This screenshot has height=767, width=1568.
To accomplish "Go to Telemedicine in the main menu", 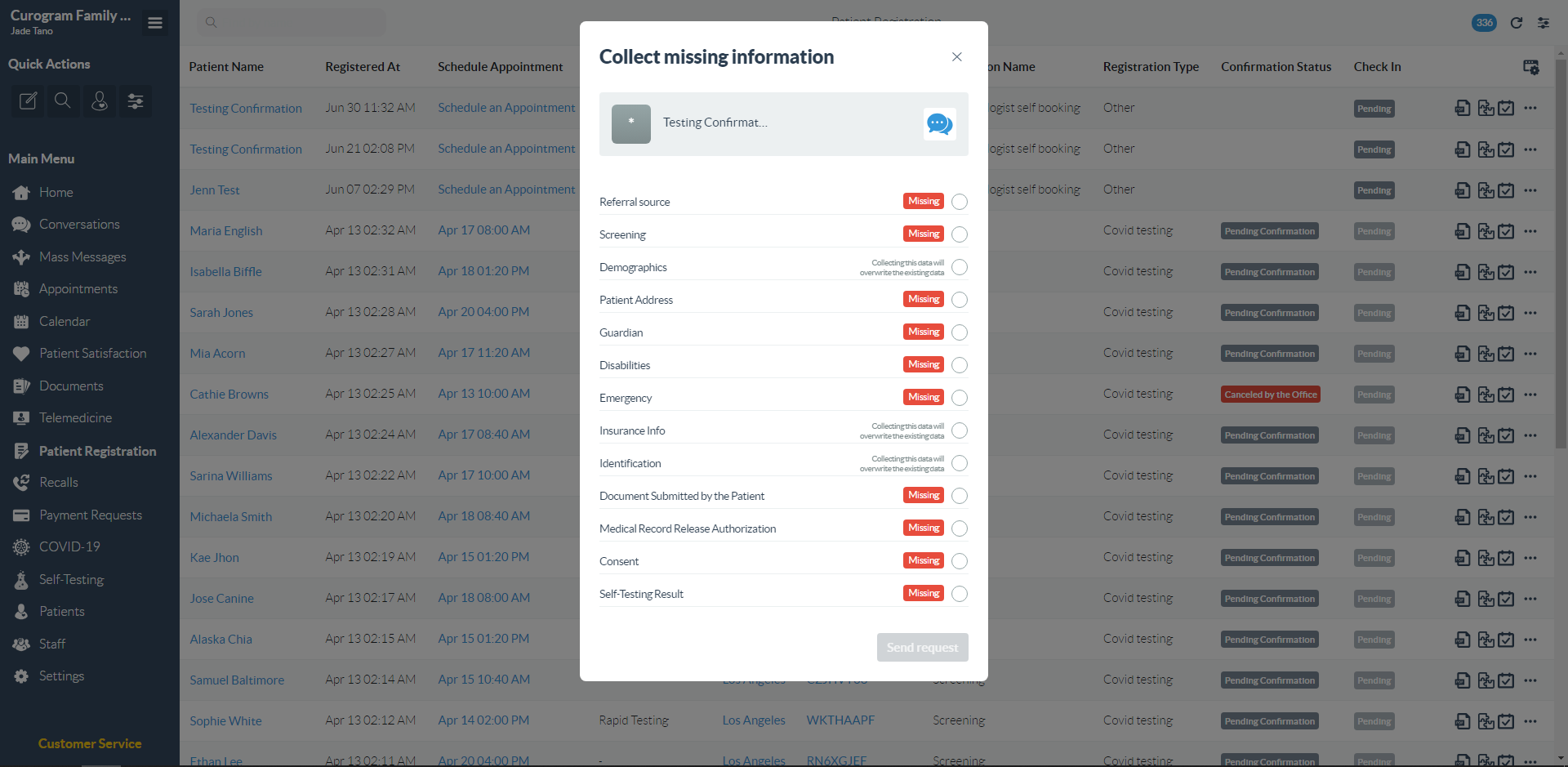I will 75,418.
